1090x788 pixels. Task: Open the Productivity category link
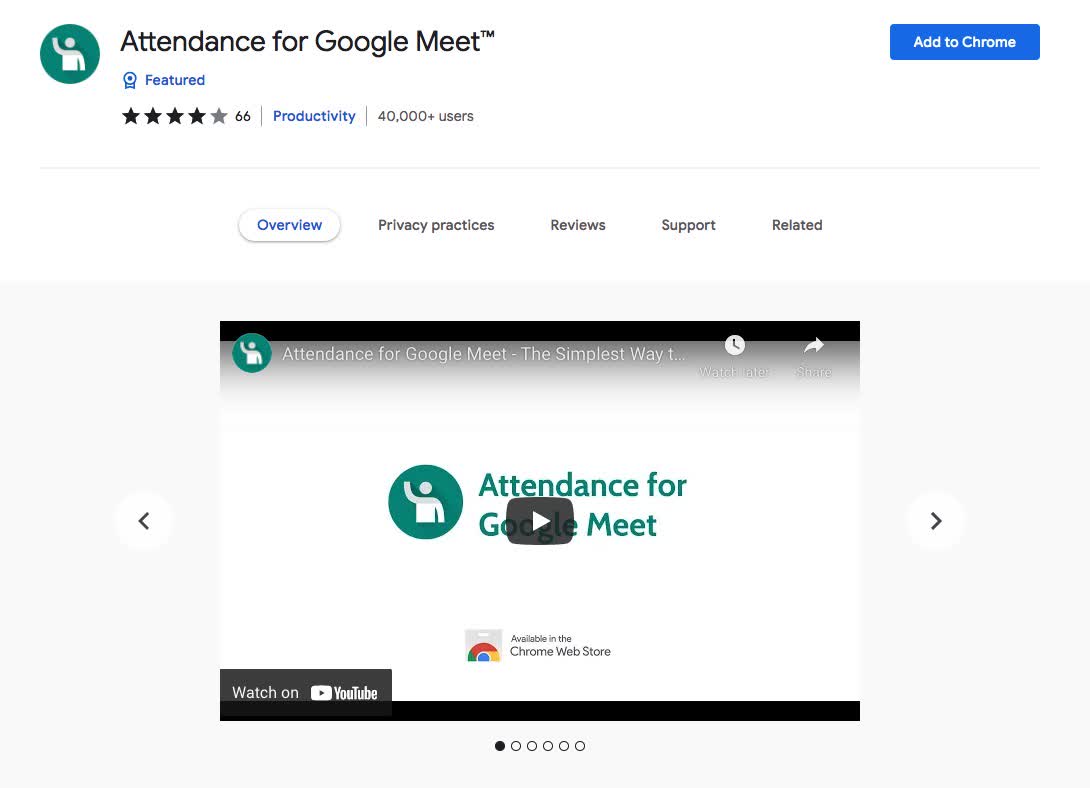pos(314,116)
